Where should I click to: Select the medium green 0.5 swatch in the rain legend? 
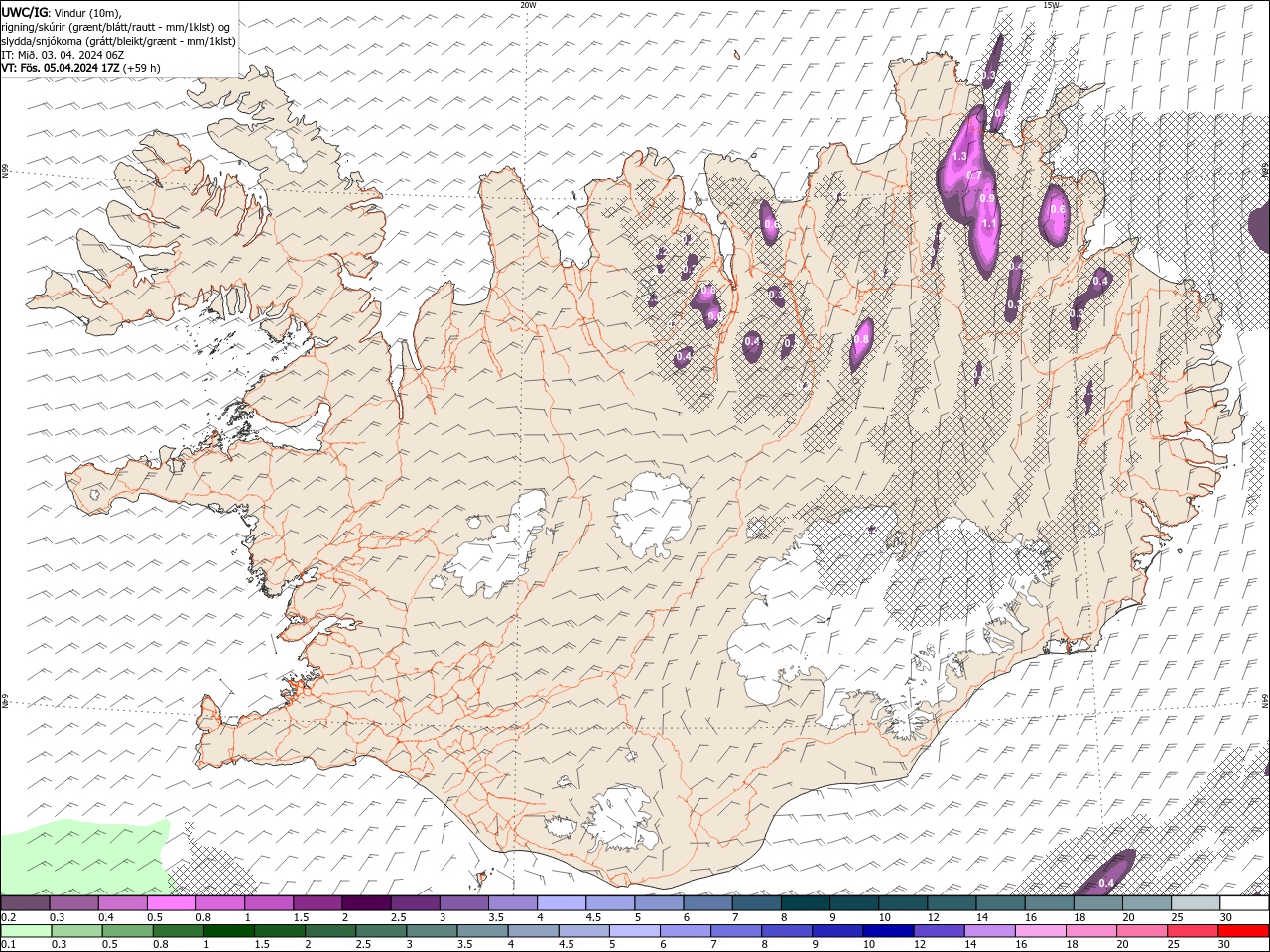(x=127, y=931)
